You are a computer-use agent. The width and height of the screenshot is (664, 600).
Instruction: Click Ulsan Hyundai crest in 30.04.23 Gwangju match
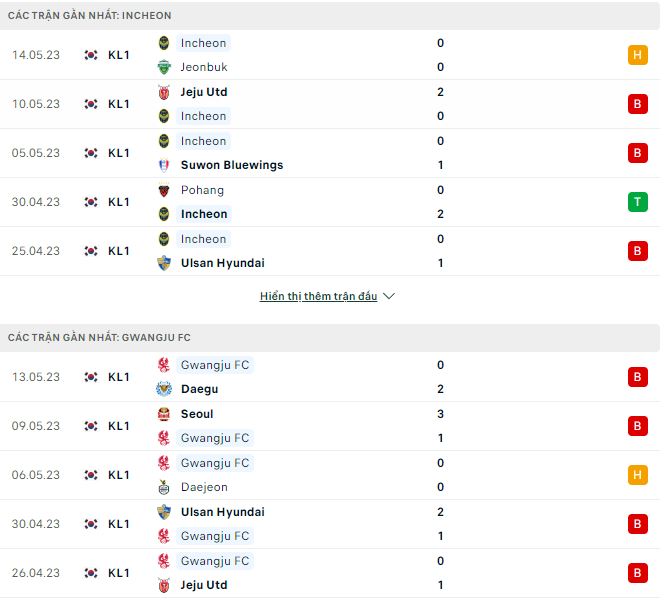click(164, 512)
